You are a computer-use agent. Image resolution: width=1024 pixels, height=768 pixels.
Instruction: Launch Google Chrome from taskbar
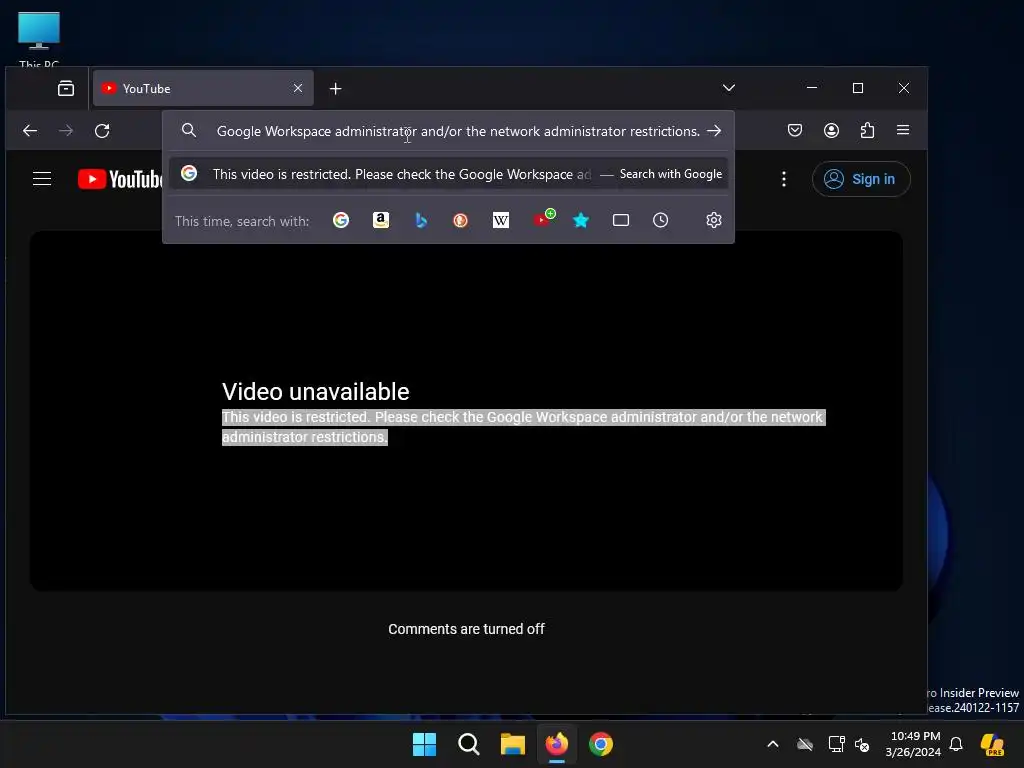(601, 744)
